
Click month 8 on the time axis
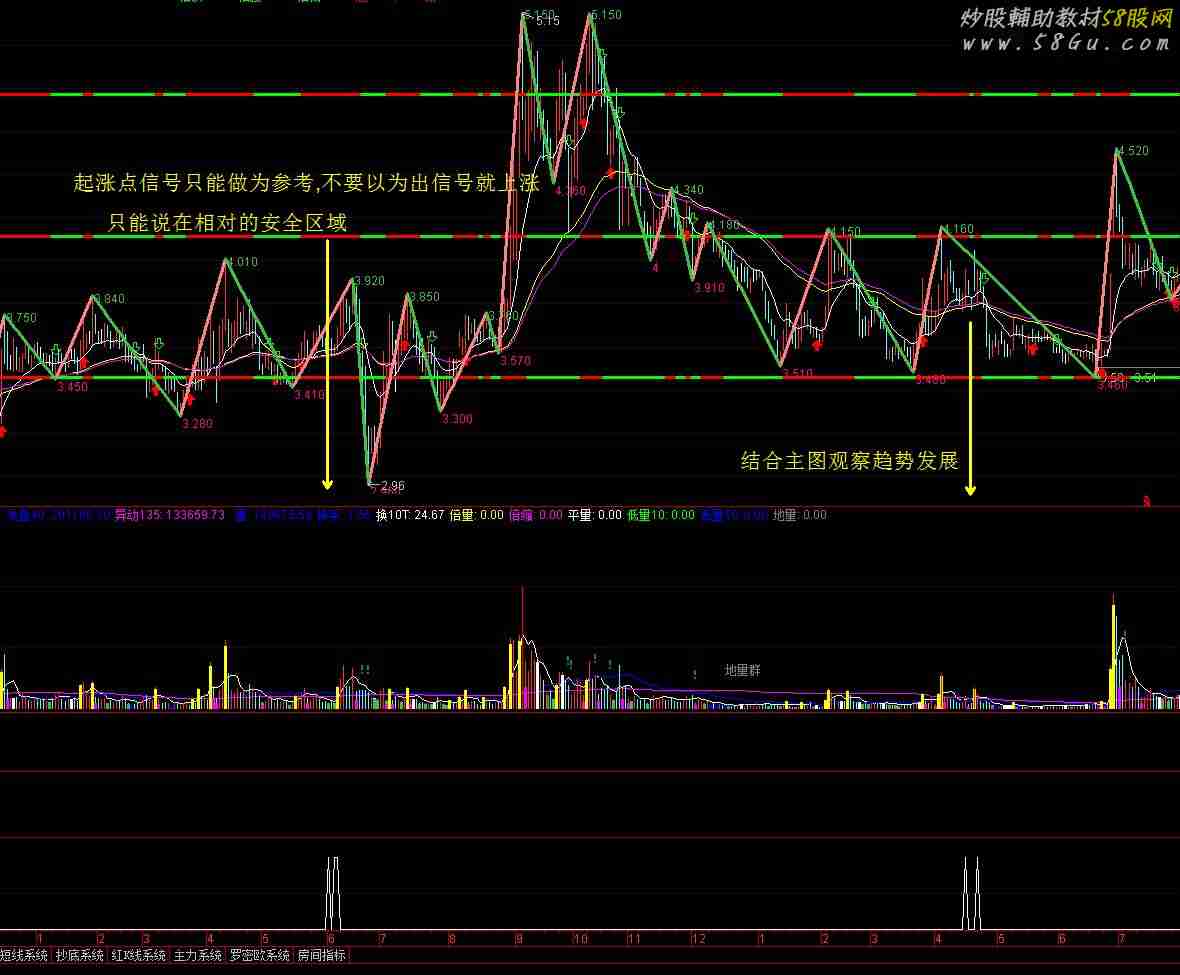pos(452,939)
